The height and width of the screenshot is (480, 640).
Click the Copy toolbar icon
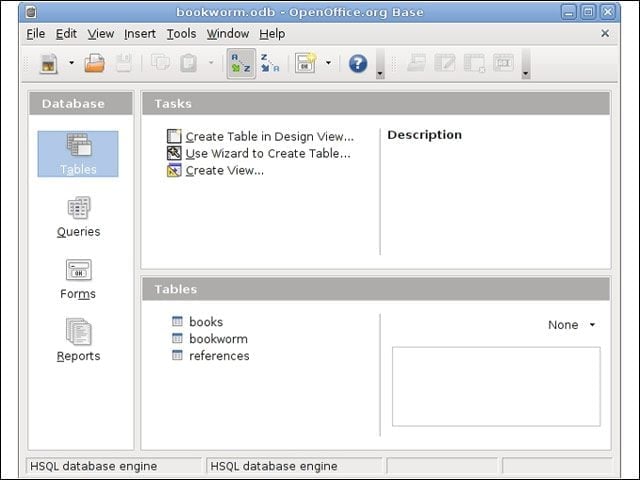(160, 63)
